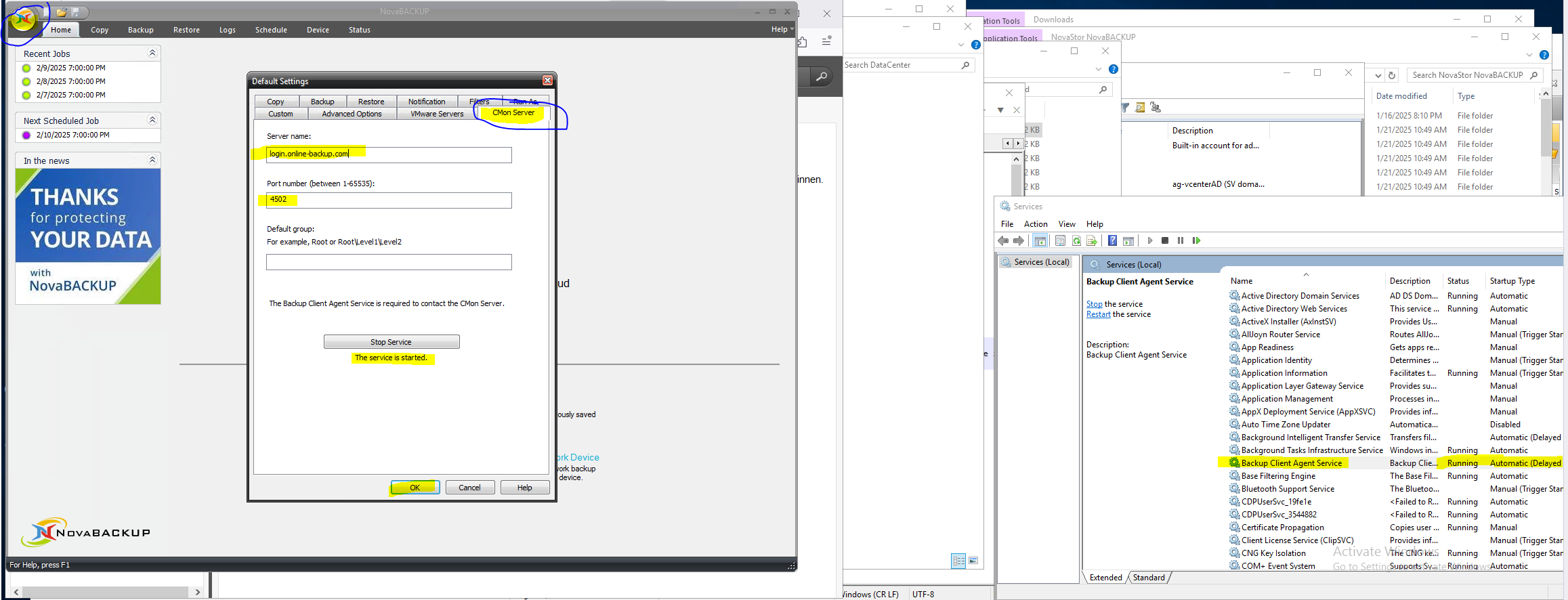Click the Restart link for the service
The image size is (1568, 600).
click(x=1098, y=314)
